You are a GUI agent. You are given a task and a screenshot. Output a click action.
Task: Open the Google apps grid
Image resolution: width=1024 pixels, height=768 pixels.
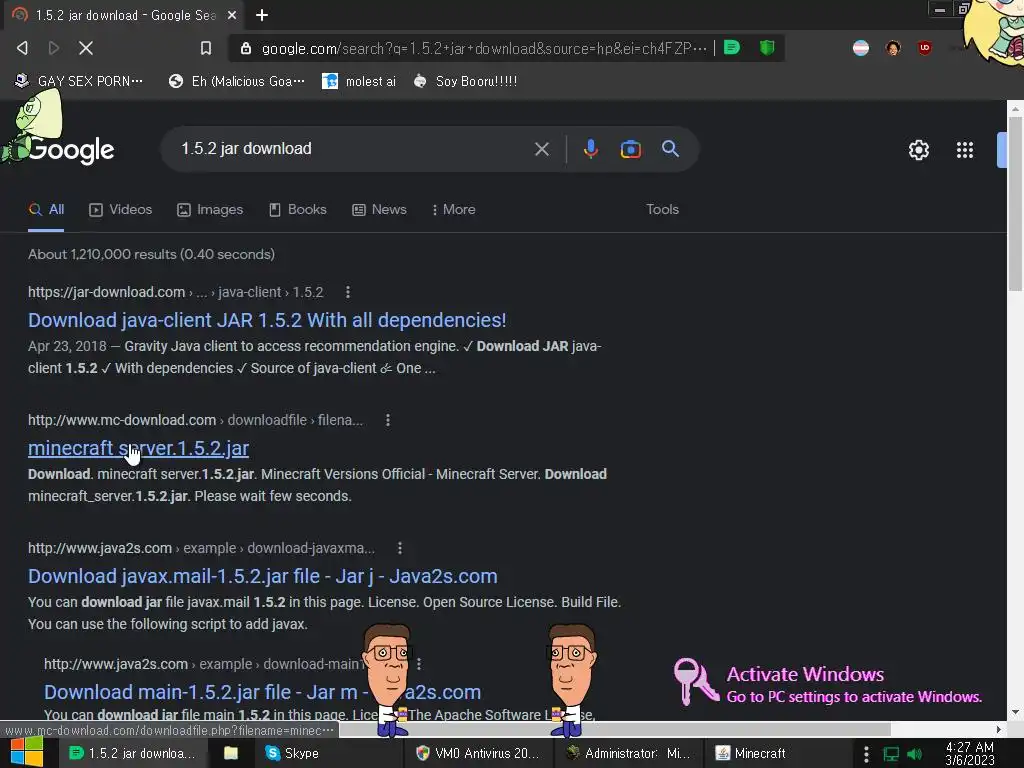(x=965, y=150)
